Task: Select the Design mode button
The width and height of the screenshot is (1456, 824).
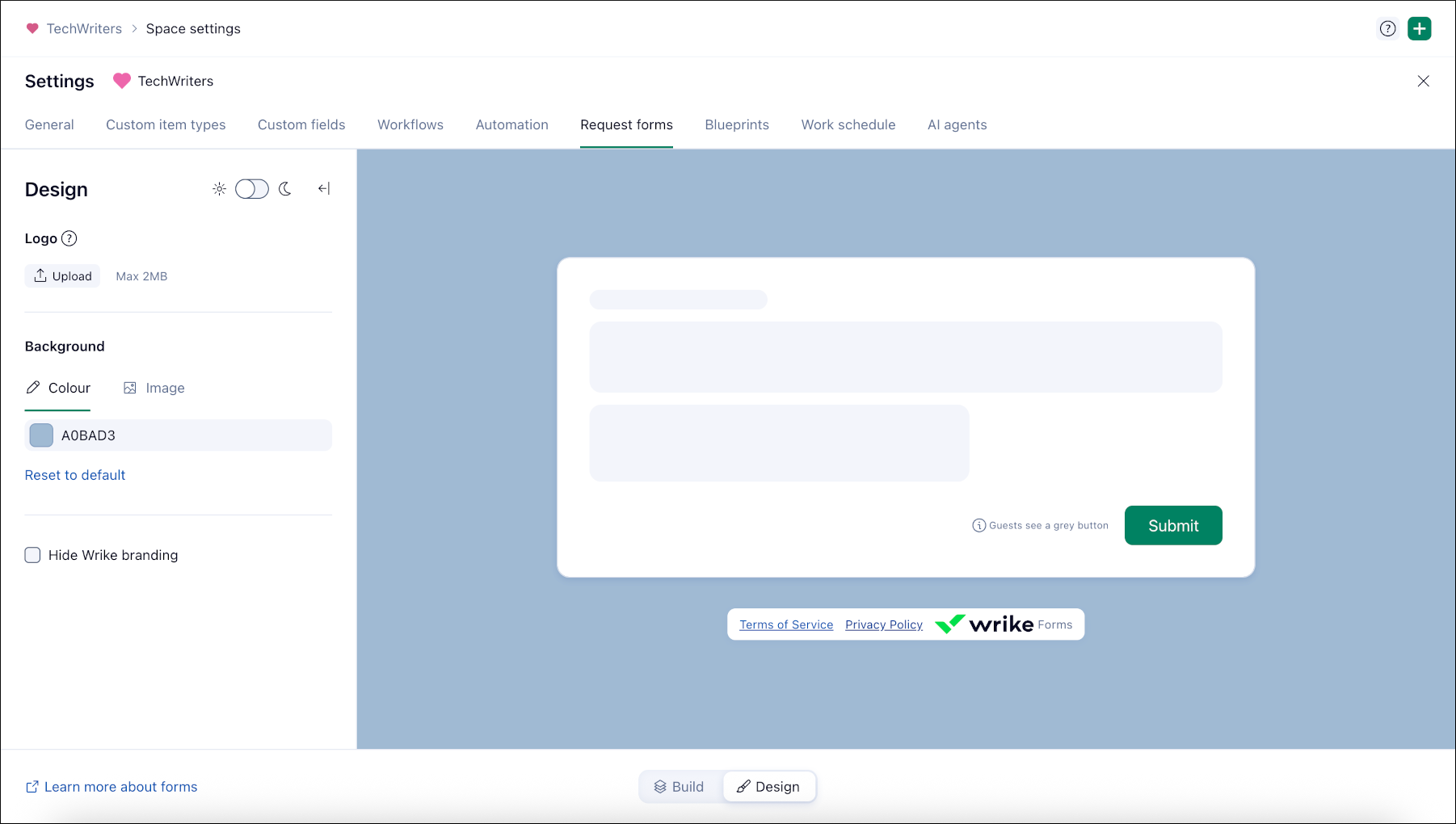Action: pos(768,787)
